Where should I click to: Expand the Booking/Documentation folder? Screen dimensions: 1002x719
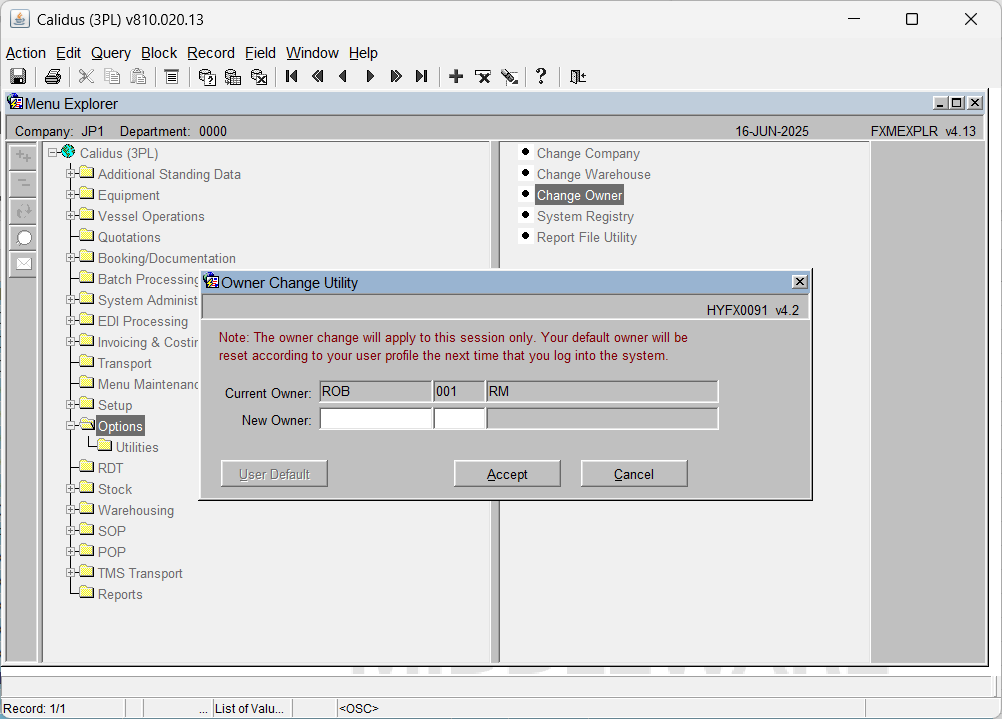click(71, 258)
